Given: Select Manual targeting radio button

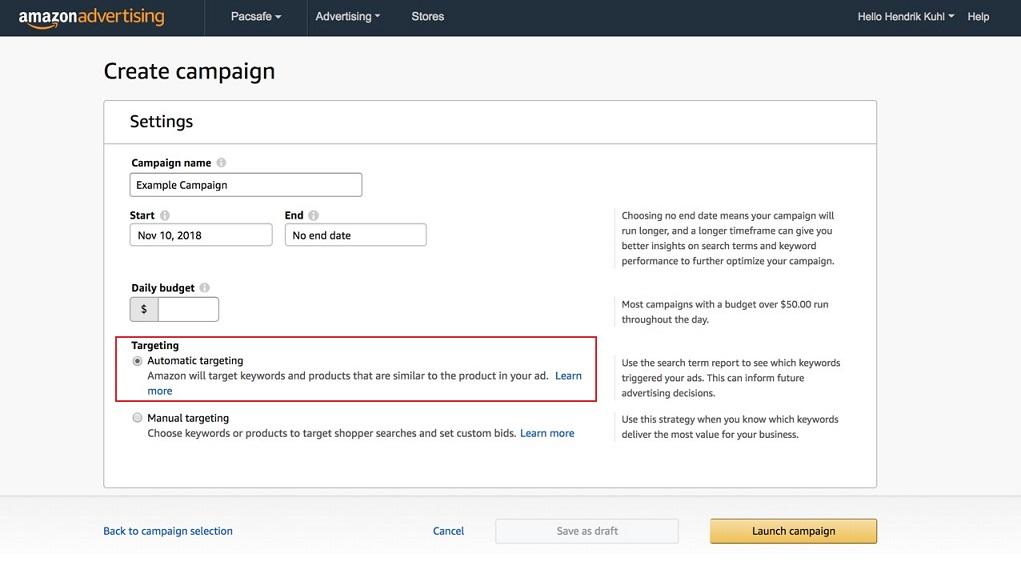Looking at the screenshot, I should pyautogui.click(x=137, y=418).
